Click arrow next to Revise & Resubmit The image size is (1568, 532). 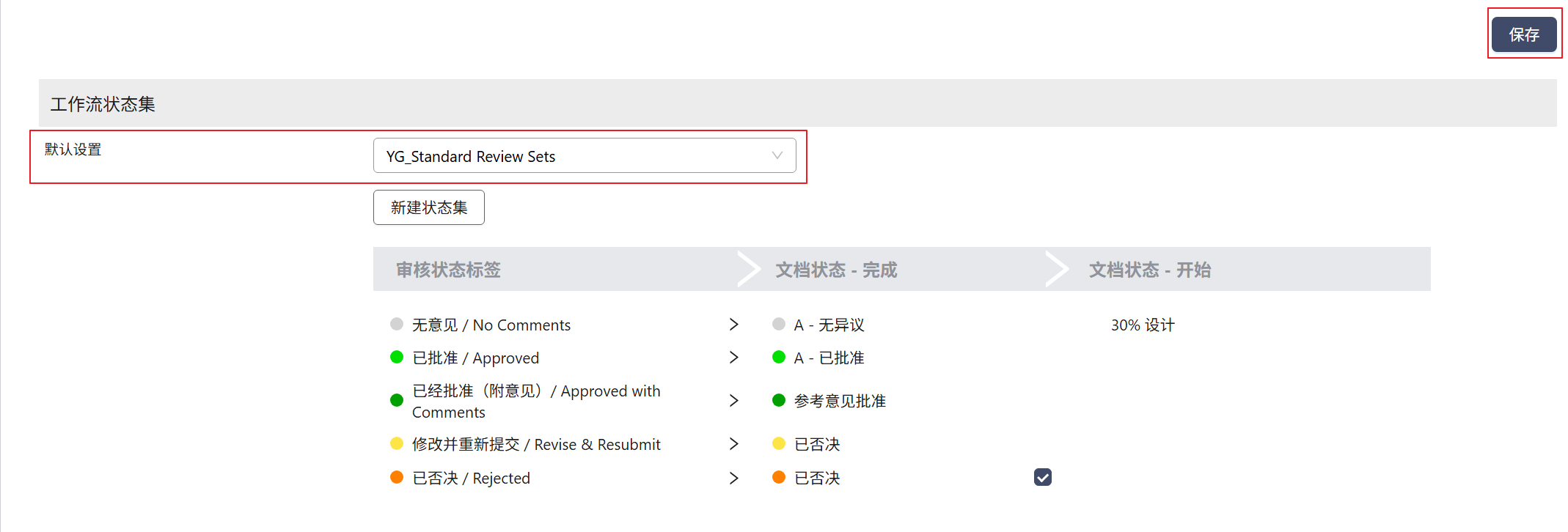pyautogui.click(x=733, y=444)
